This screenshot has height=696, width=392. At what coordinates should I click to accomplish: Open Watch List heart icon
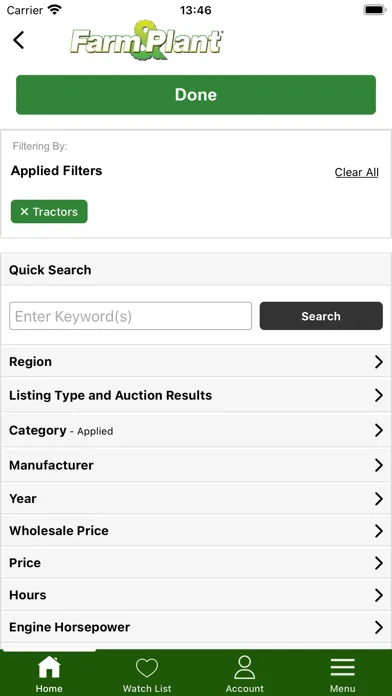click(147, 668)
